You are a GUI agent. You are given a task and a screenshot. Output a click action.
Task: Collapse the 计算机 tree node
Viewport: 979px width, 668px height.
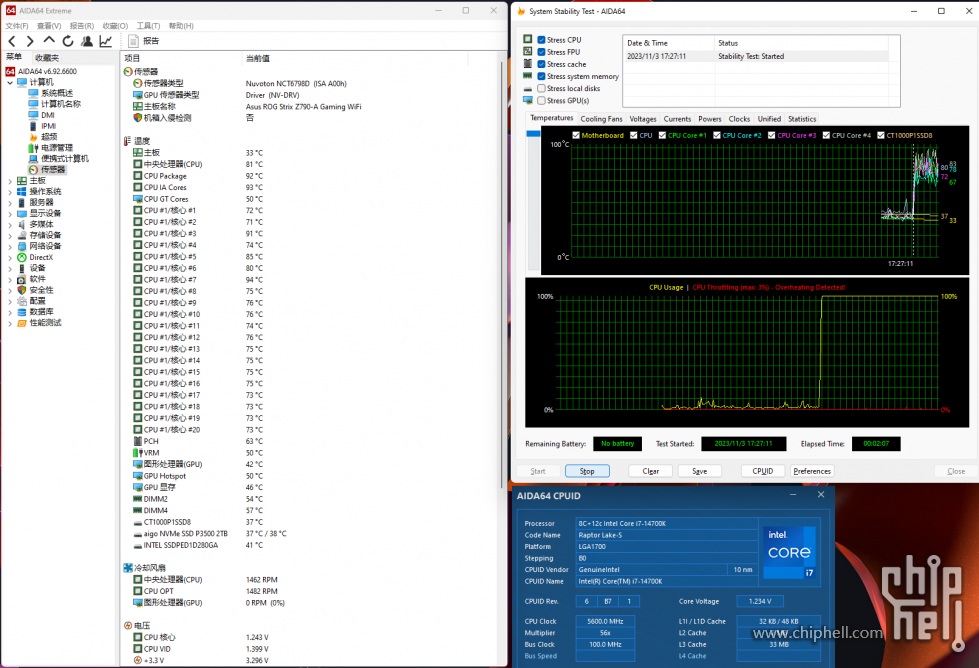point(10,82)
